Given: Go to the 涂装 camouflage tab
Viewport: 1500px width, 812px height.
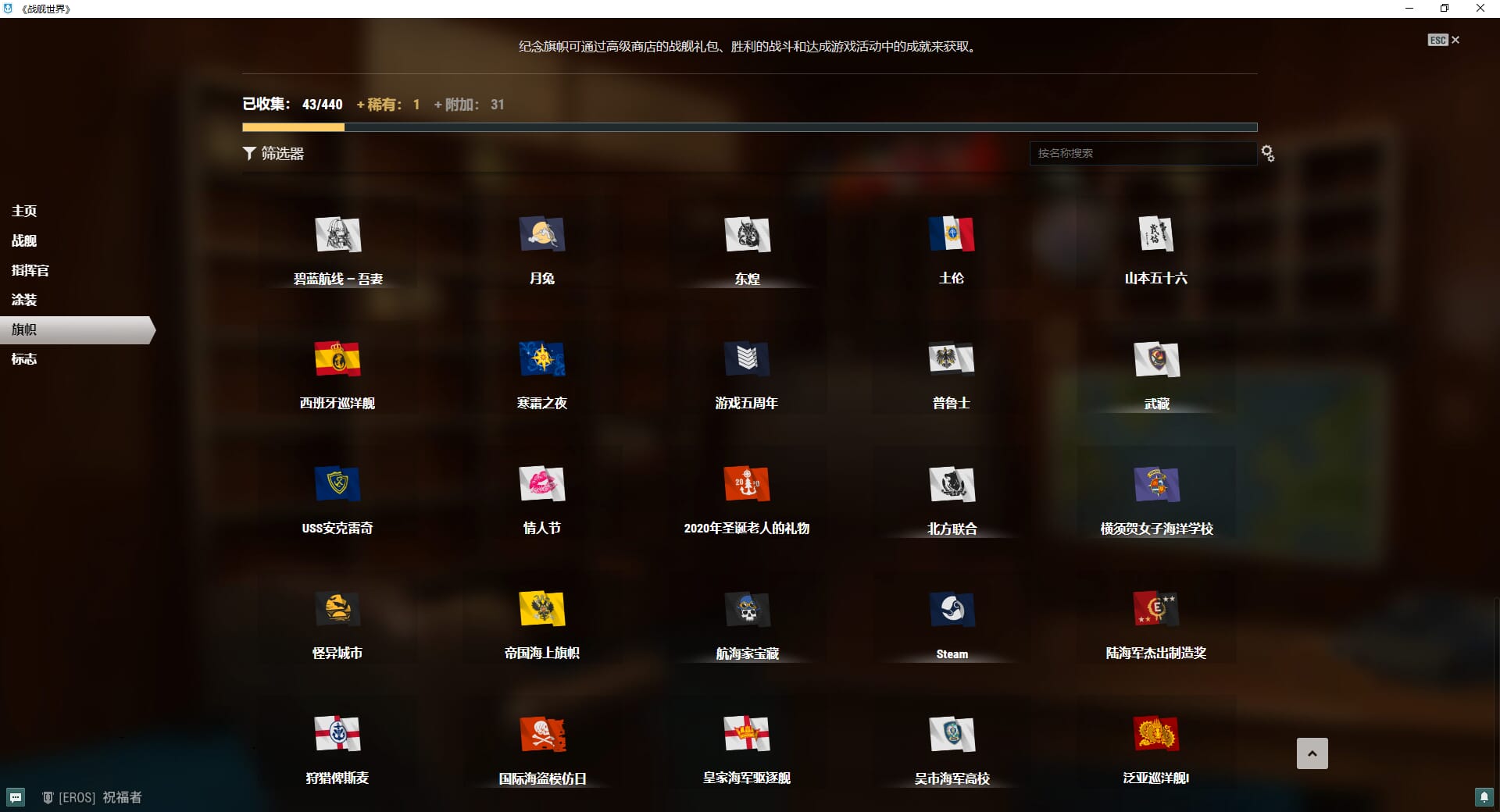Looking at the screenshot, I should tap(24, 300).
